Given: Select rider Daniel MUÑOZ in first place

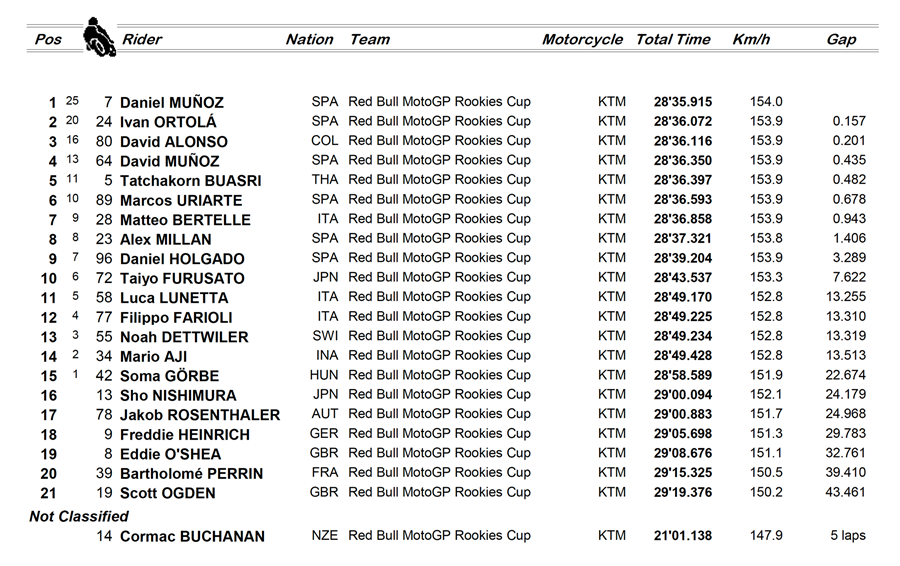Looking at the screenshot, I should pos(171,103).
